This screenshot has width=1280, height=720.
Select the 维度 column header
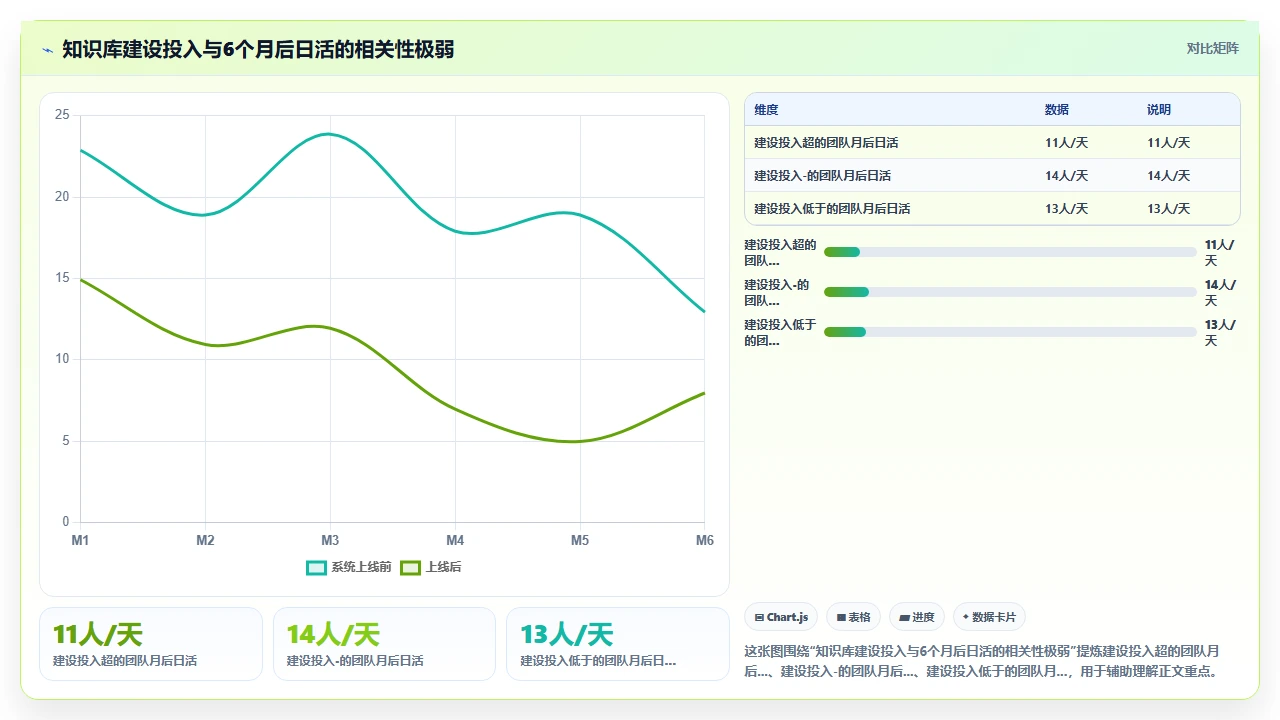[x=766, y=110]
